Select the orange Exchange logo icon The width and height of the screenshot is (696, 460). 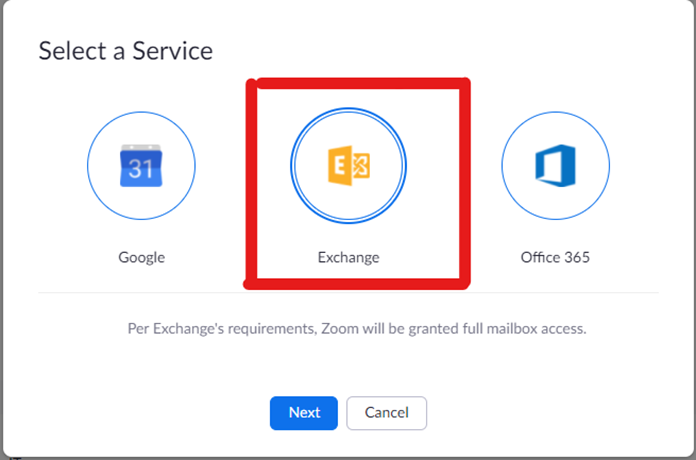tap(348, 165)
